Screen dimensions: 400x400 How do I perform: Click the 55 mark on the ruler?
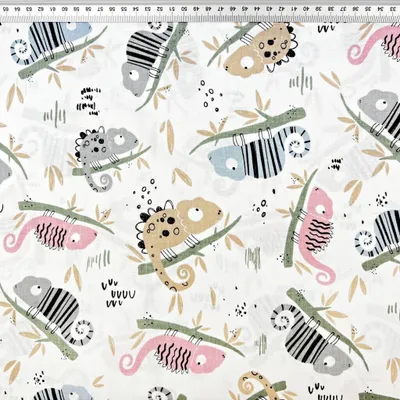(123, 9)
